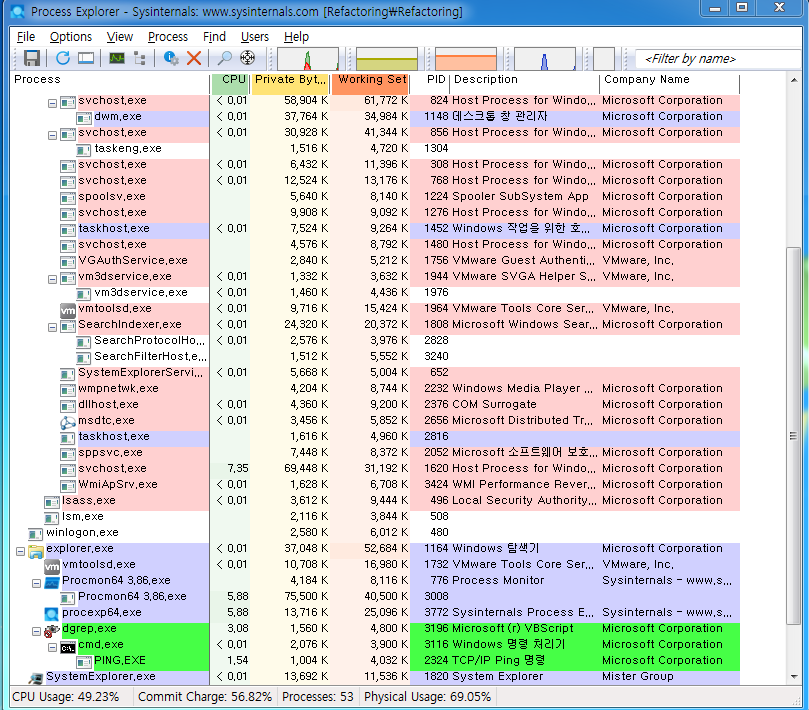
Task: Collapse the svchost.exe PID 824 node
Action: [x=52, y=103]
